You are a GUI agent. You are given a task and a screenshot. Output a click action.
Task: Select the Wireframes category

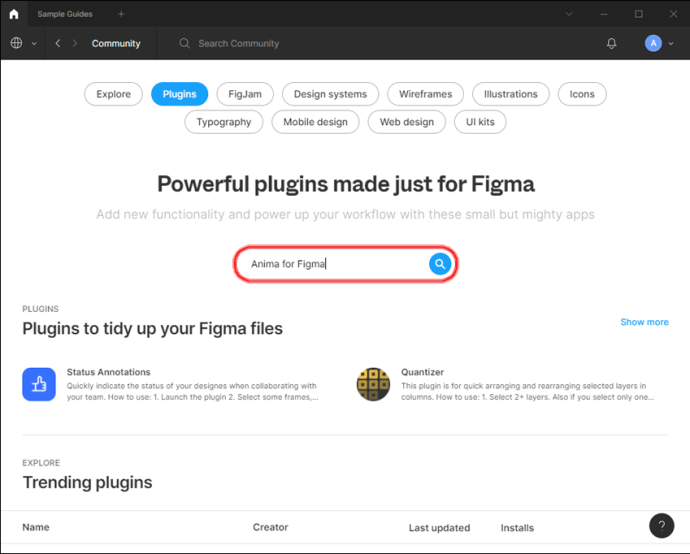[426, 94]
